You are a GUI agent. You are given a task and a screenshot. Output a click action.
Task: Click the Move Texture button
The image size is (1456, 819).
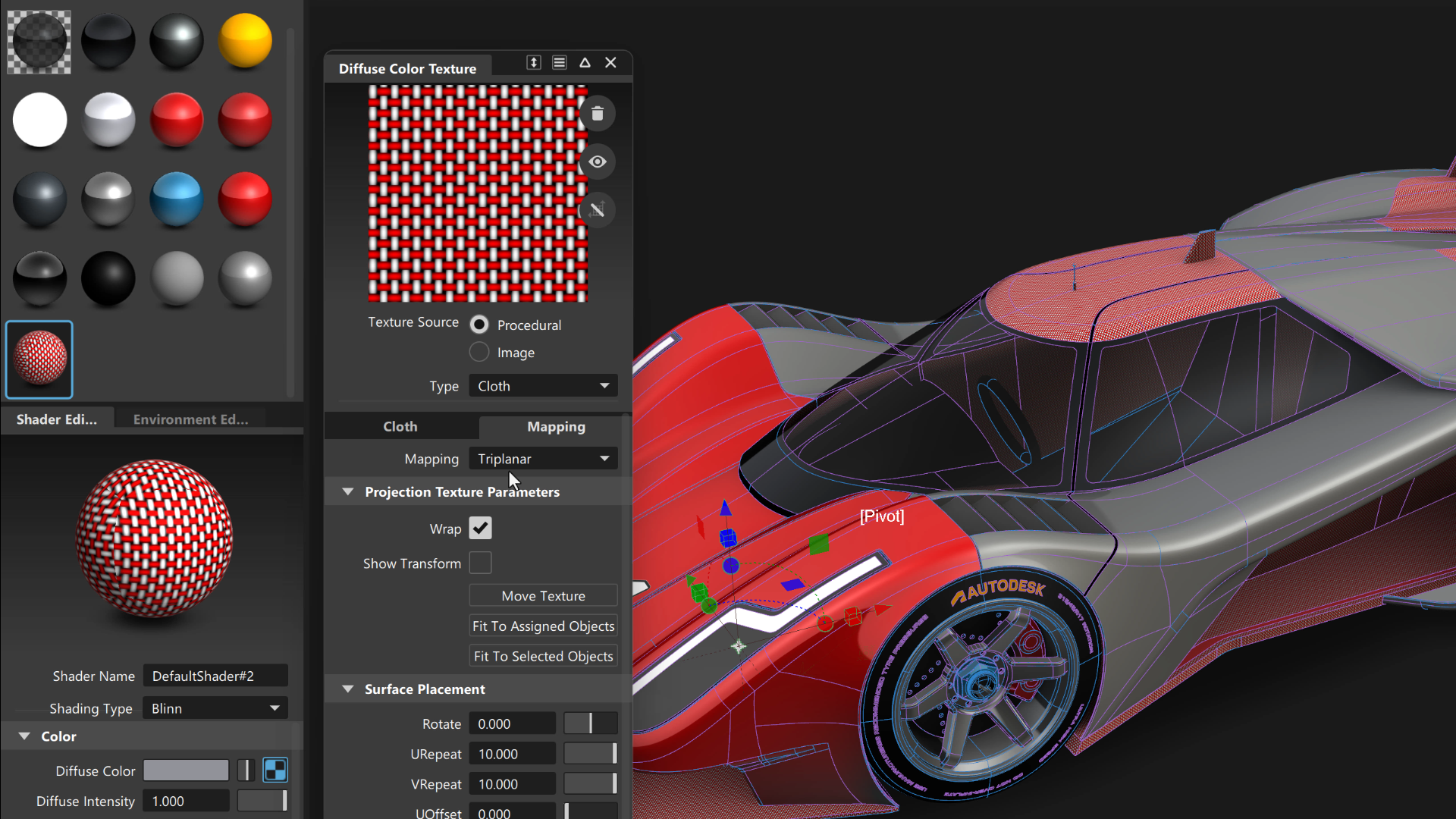pyautogui.click(x=543, y=596)
